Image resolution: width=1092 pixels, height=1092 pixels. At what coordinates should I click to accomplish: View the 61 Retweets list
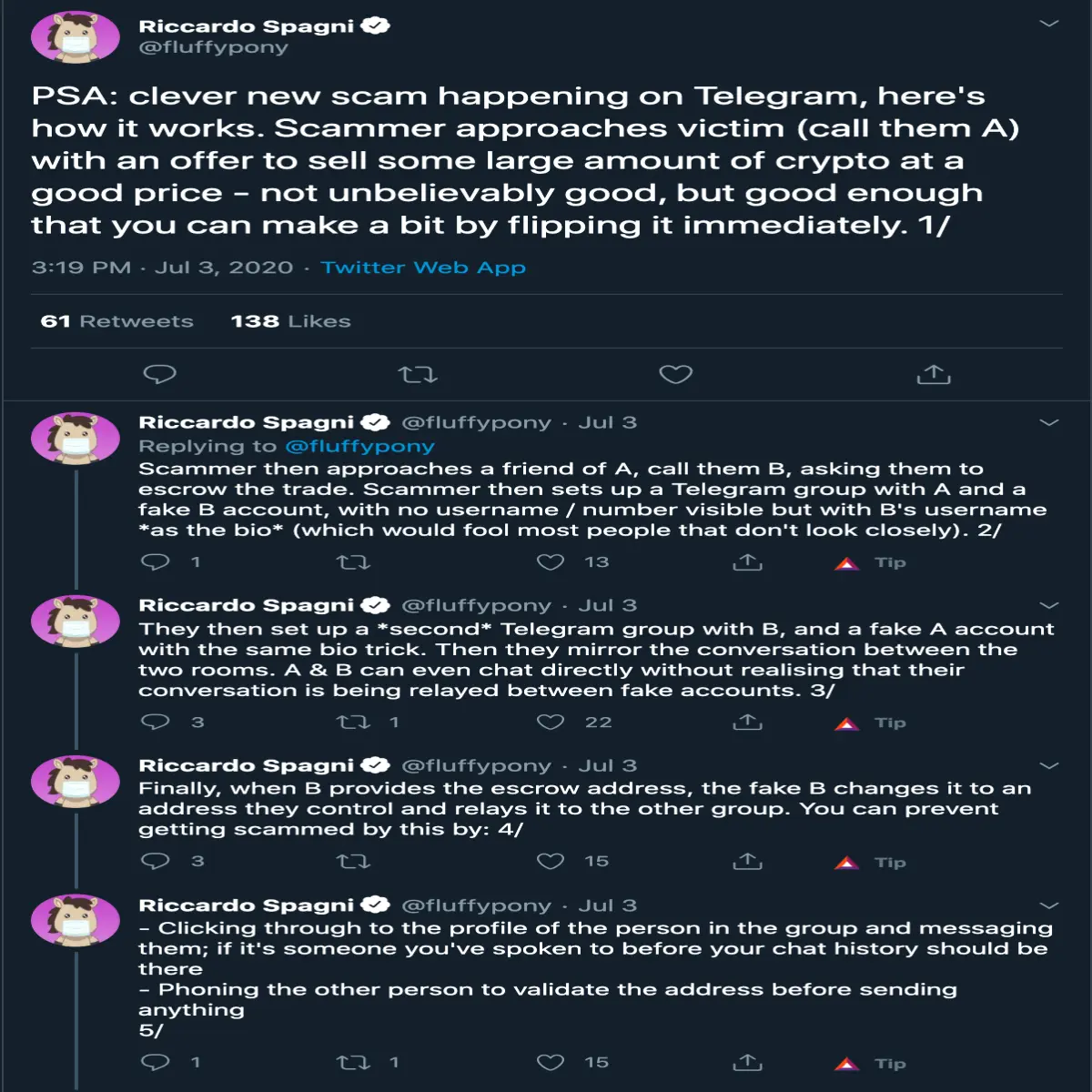click(x=116, y=321)
